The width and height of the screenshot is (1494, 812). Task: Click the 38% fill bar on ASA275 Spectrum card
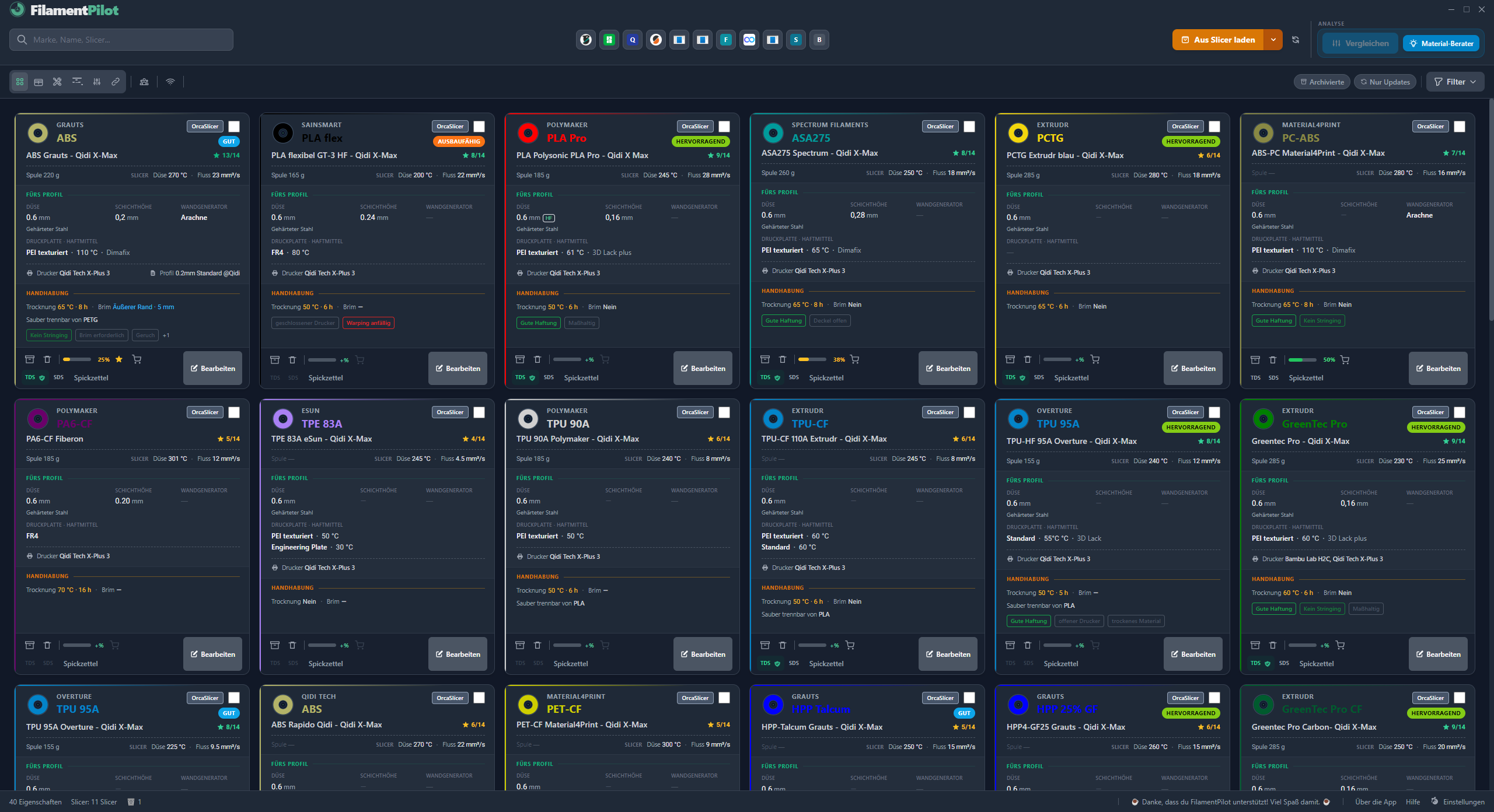point(812,360)
